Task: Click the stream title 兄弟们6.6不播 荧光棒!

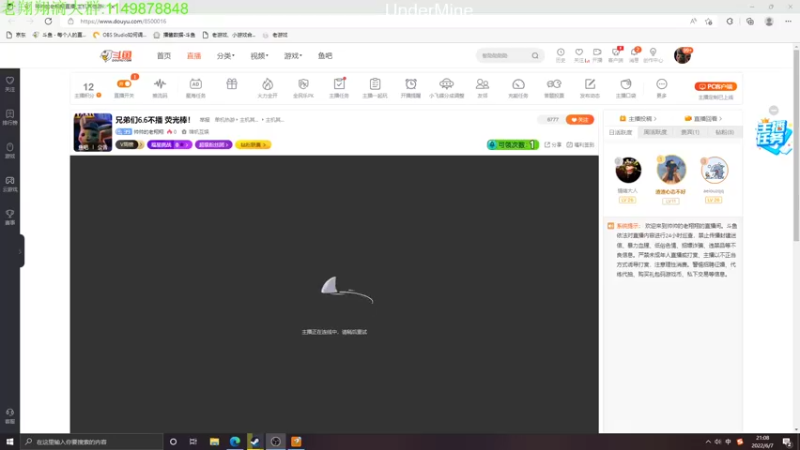Action: tap(153, 120)
